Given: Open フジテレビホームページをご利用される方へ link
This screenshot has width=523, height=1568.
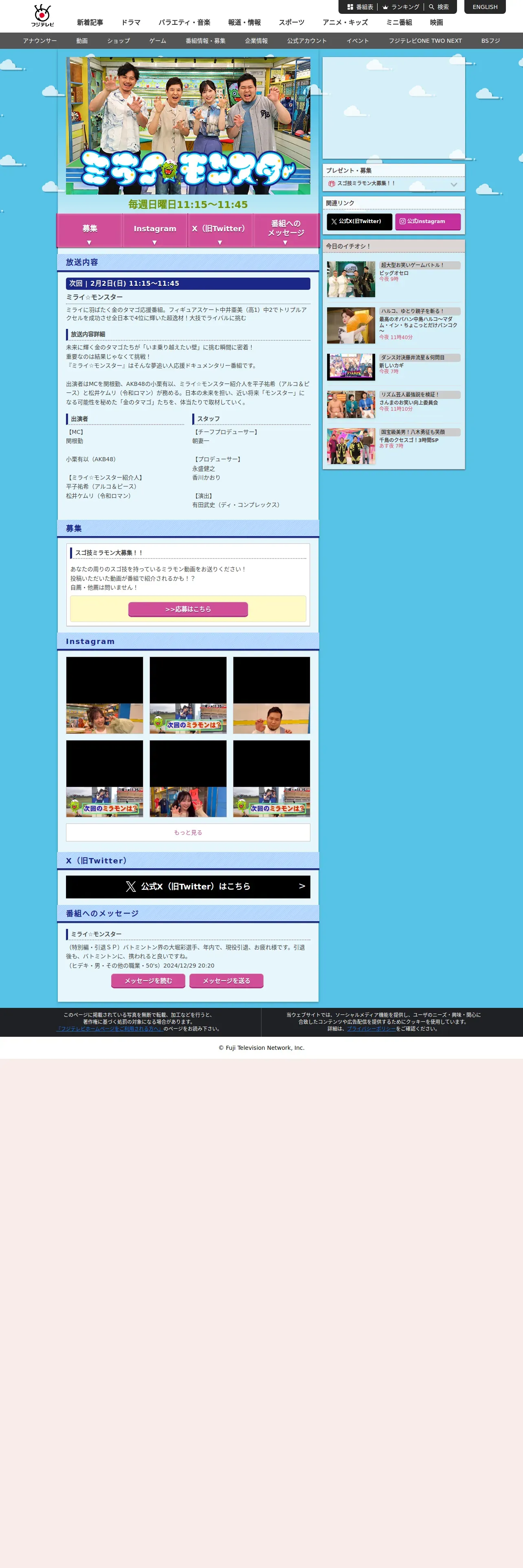Looking at the screenshot, I should pos(110,1029).
